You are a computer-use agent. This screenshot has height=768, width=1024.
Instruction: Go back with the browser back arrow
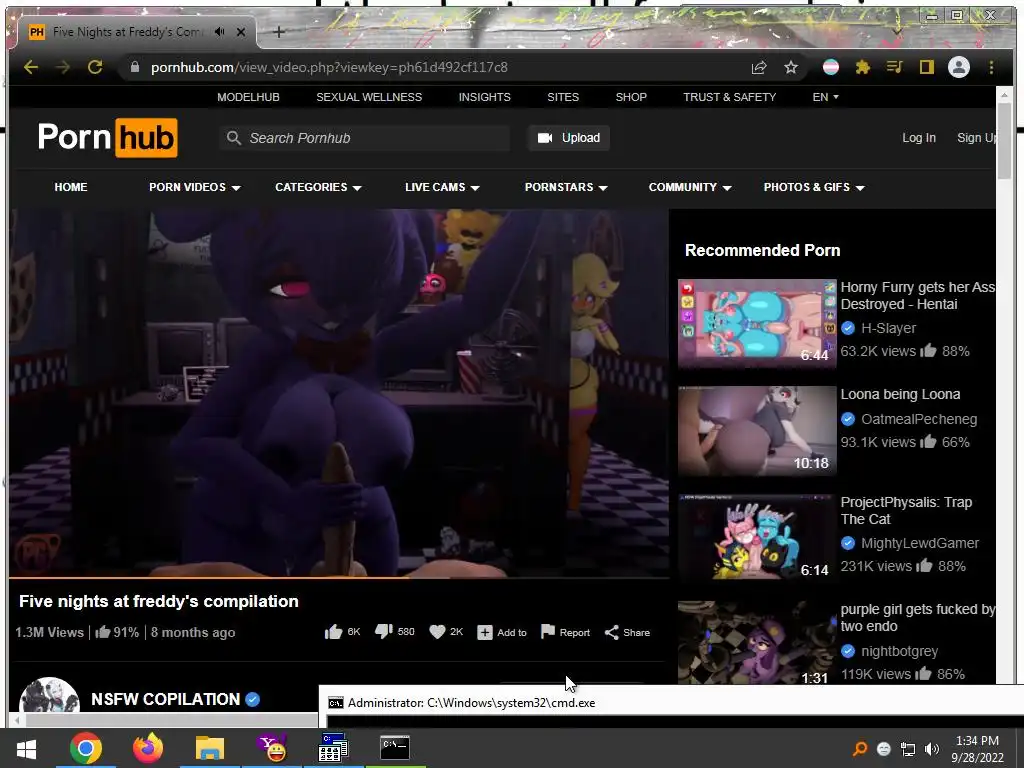click(x=31, y=67)
